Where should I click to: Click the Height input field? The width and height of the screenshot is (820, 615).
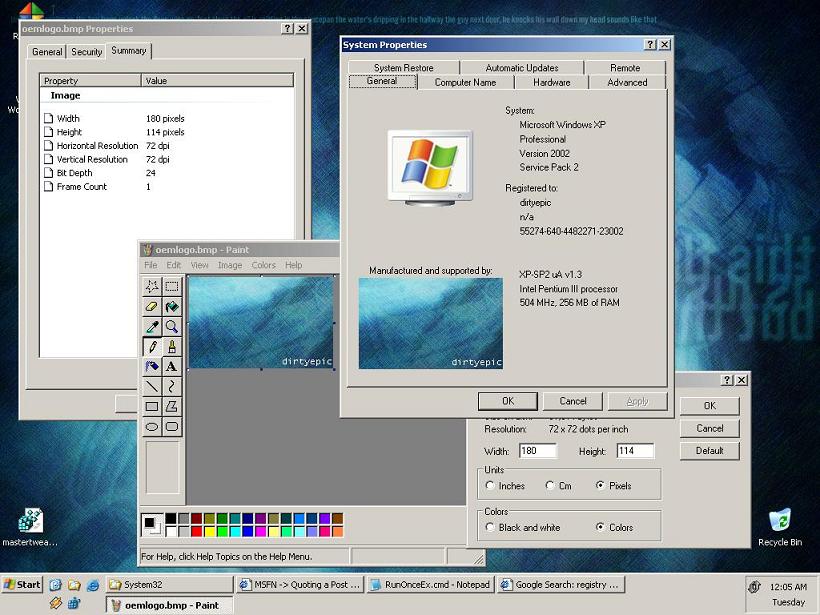click(x=635, y=451)
